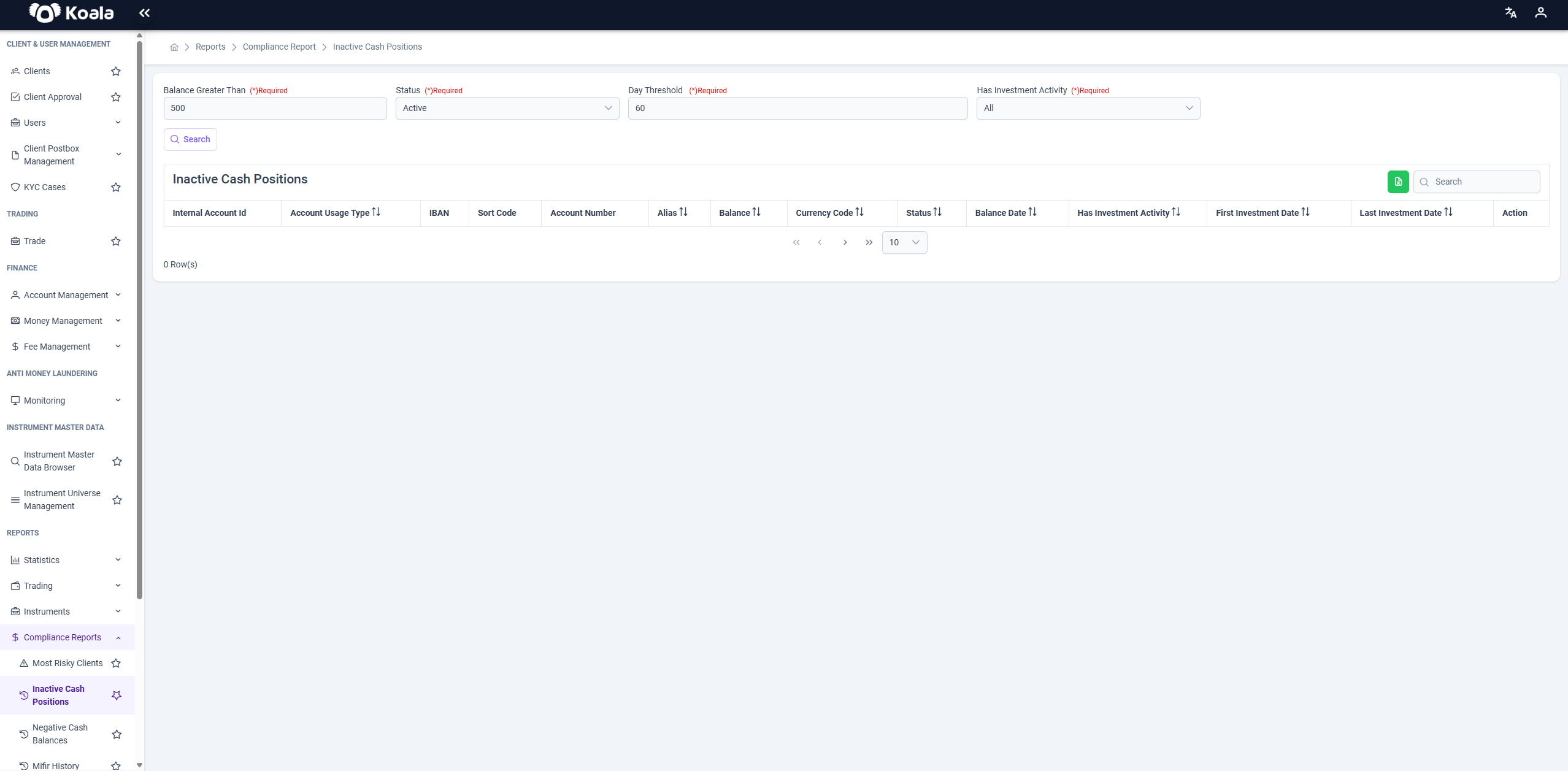Collapse the sidebar with the double-chevron icon
The image size is (1568, 771).
pyautogui.click(x=145, y=13)
